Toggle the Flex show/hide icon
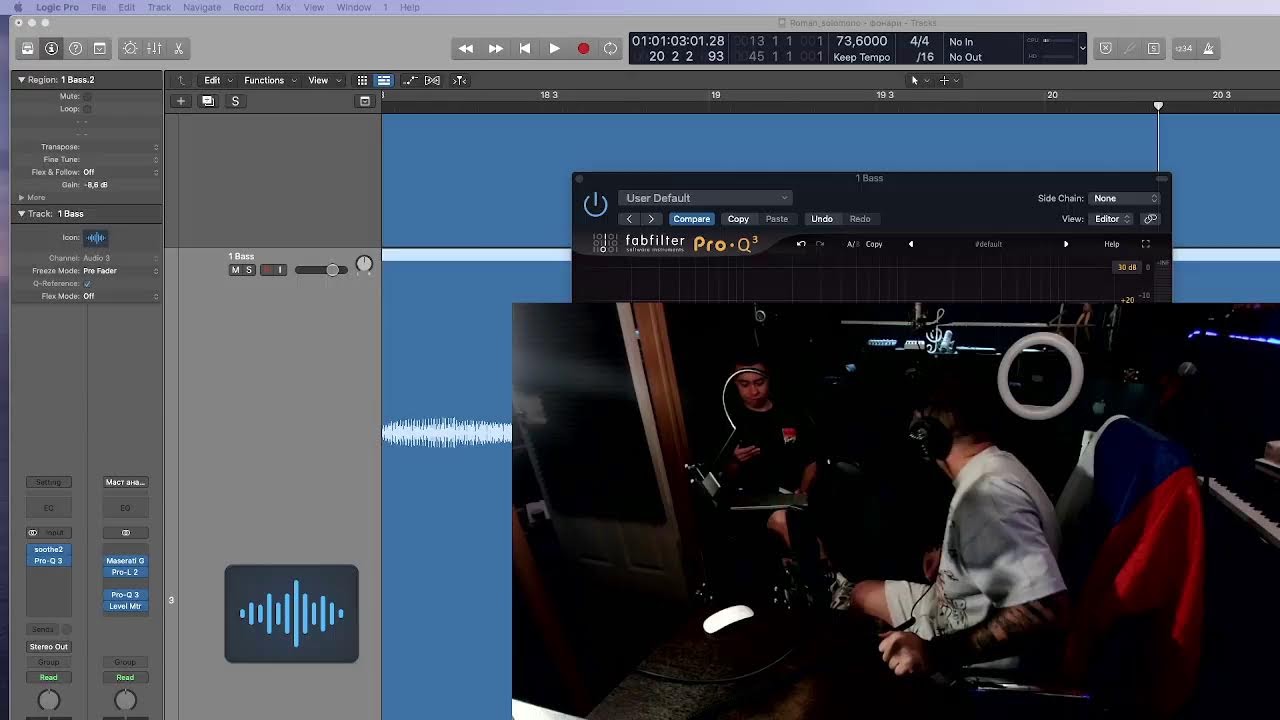The height and width of the screenshot is (720, 1280). click(x=432, y=80)
